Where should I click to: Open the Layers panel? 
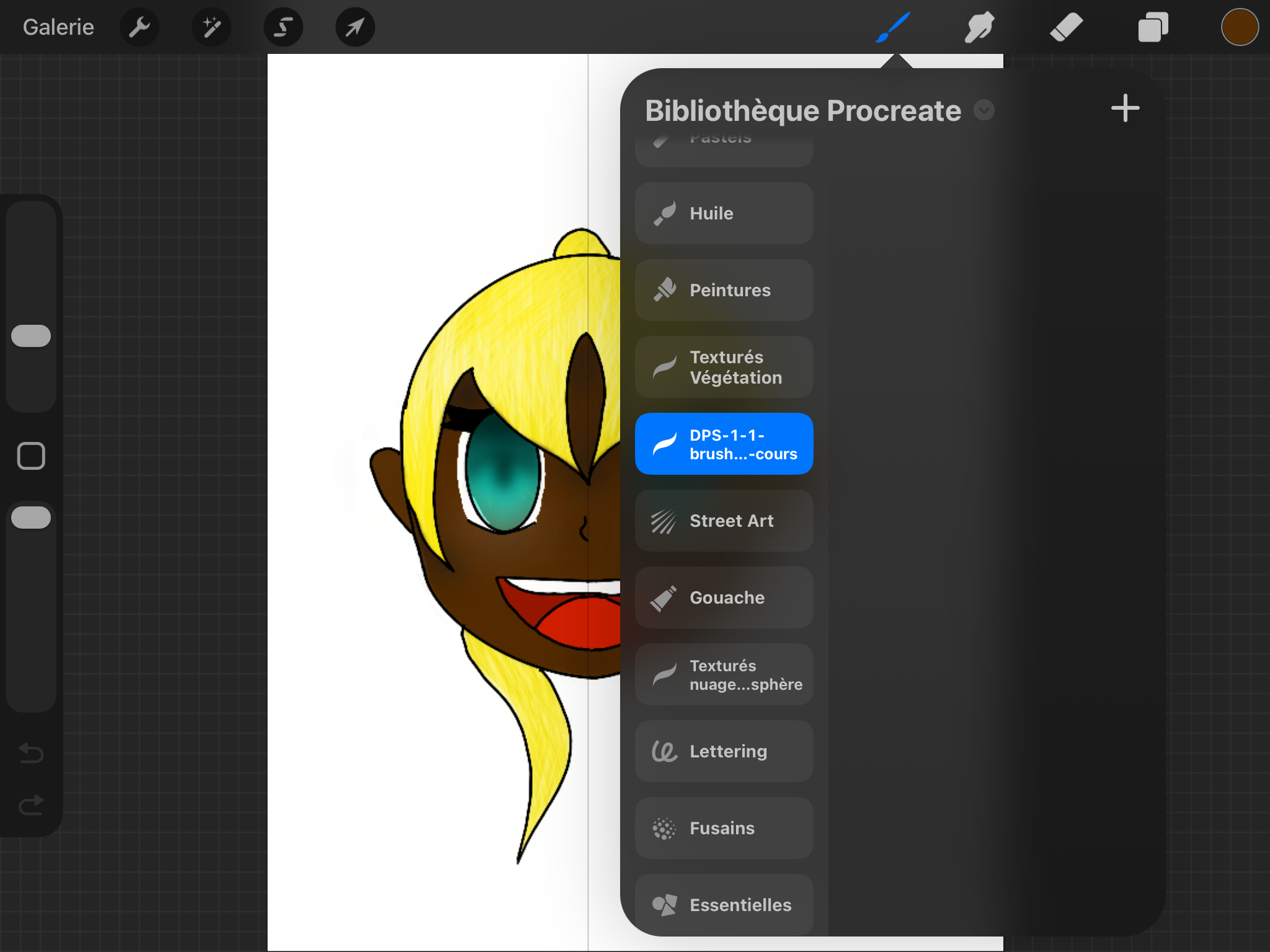pyautogui.click(x=1153, y=27)
